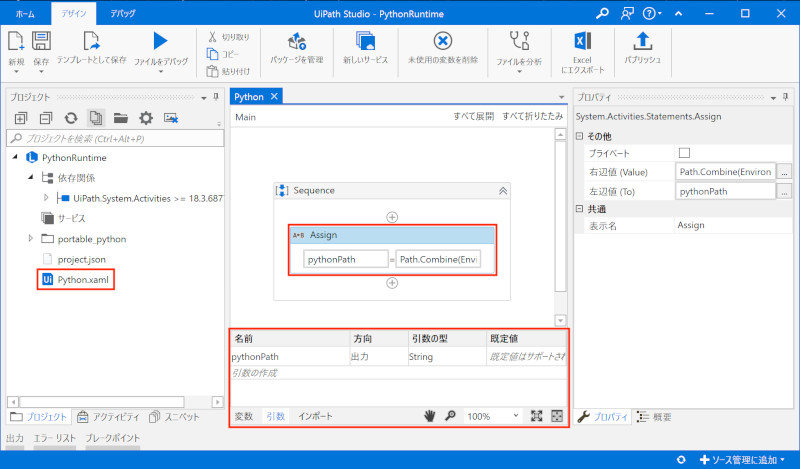The width and height of the screenshot is (800, 469).
Task: Collapse the PythonRuntime project node
Action: [15, 157]
